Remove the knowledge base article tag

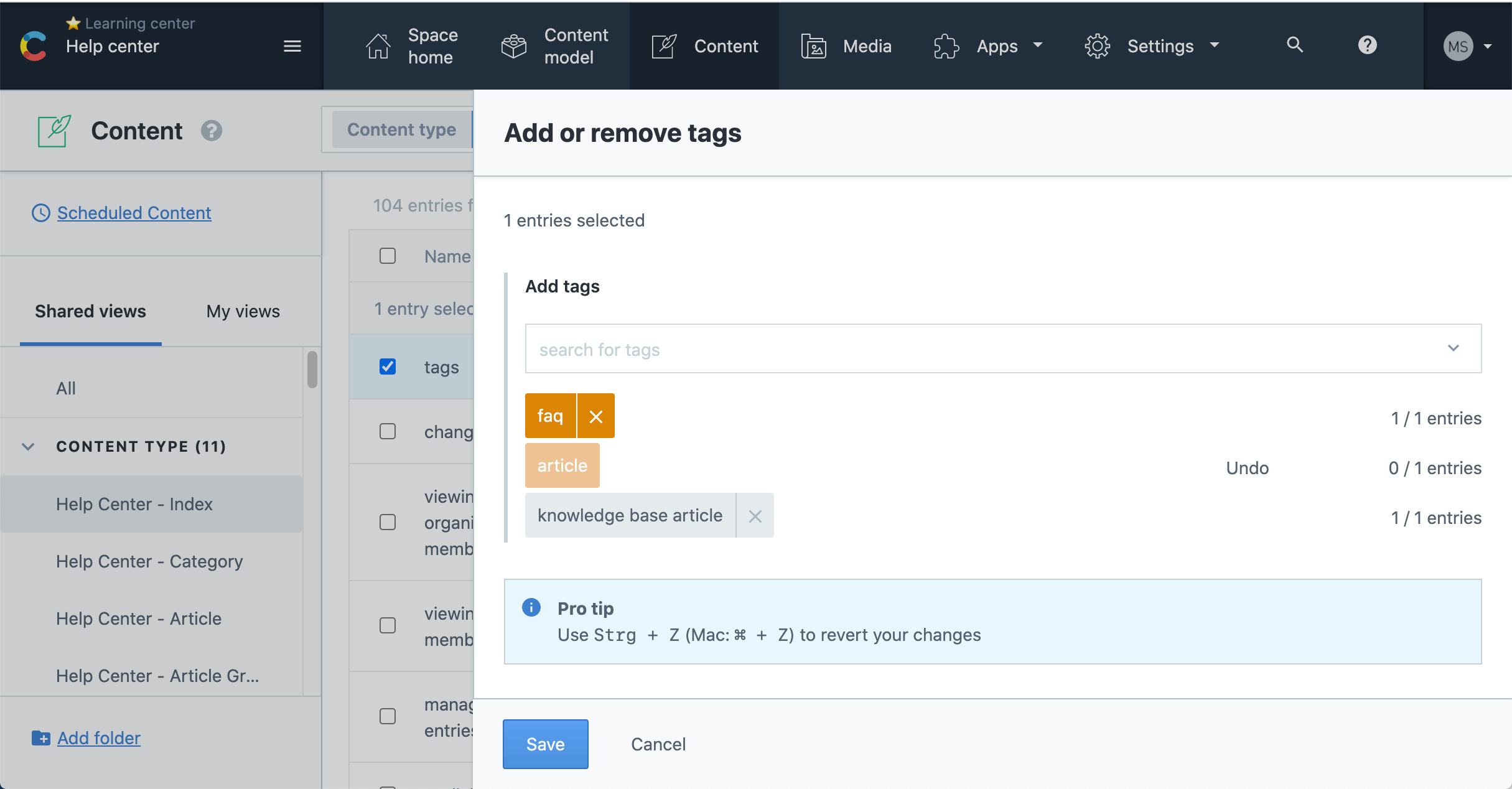coord(755,516)
